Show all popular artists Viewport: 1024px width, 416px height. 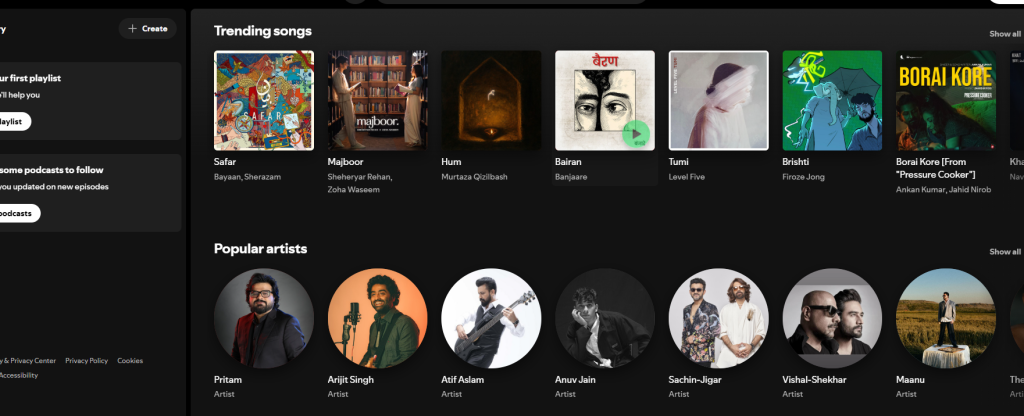coord(1004,251)
